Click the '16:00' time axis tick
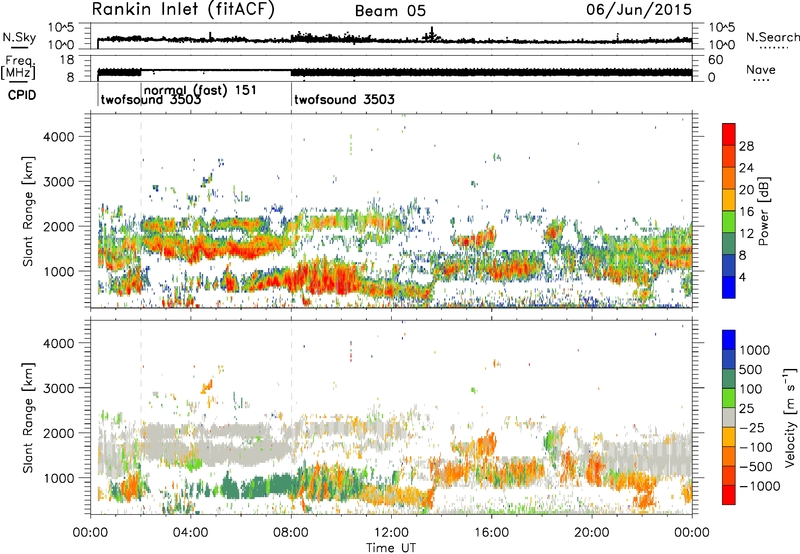 tap(492, 533)
